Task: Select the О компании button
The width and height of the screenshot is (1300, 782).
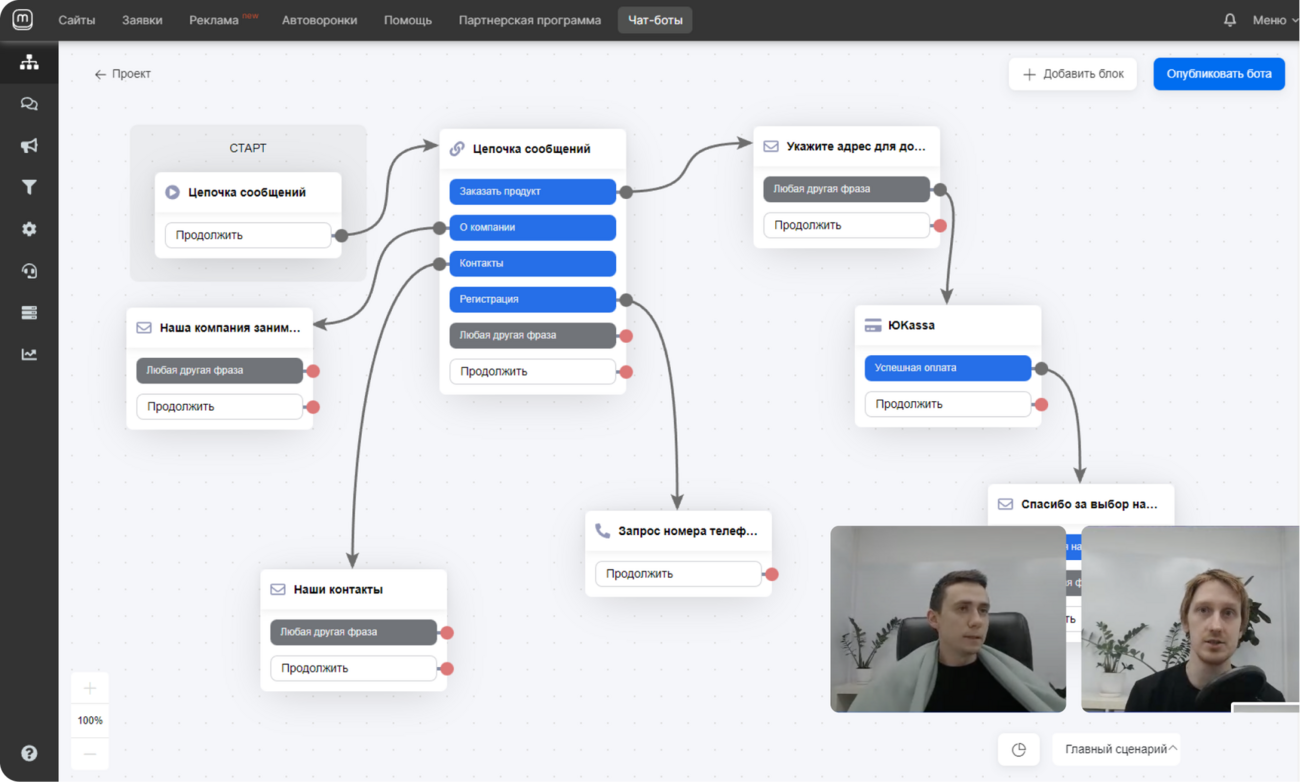Action: (x=533, y=227)
